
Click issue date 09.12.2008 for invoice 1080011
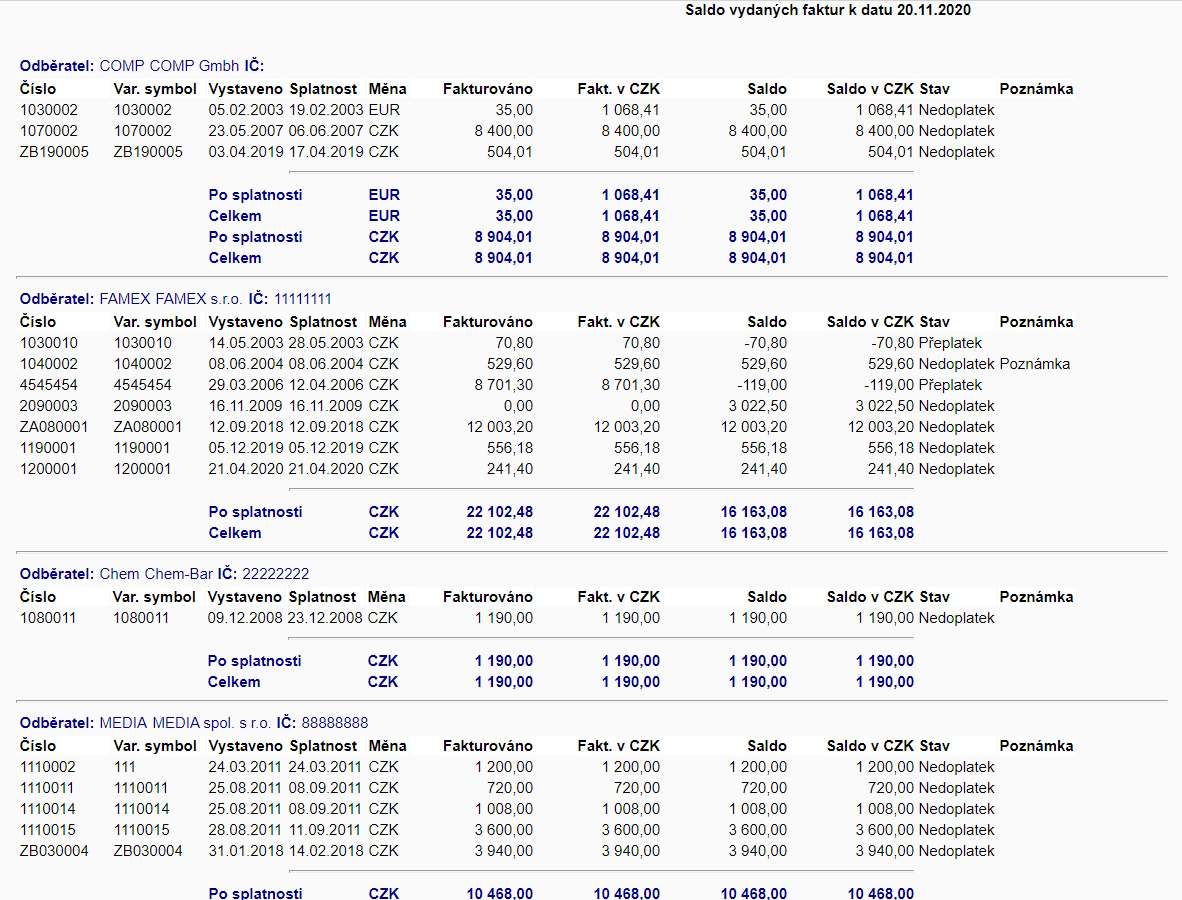[245, 618]
